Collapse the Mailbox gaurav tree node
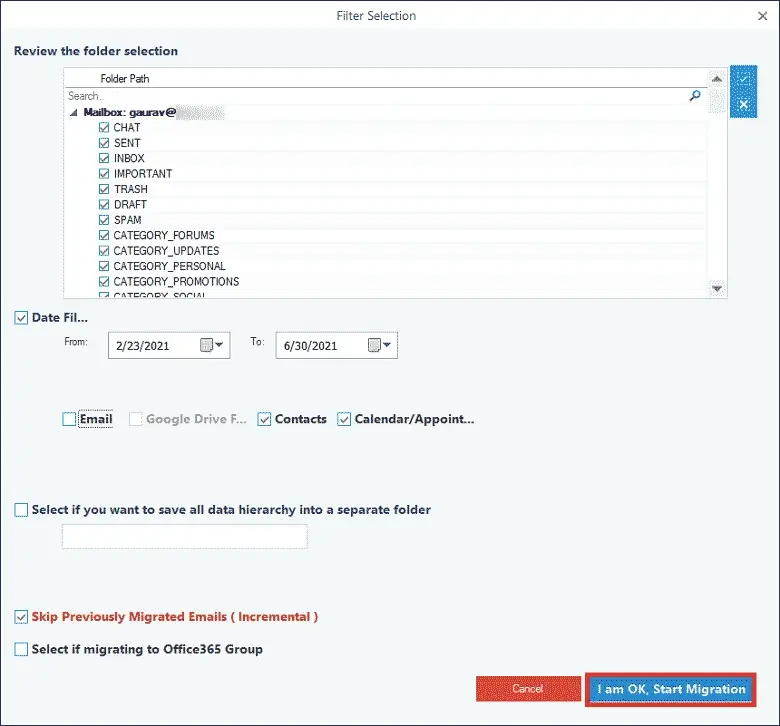Screen dimensions: 780x726 click(74, 113)
